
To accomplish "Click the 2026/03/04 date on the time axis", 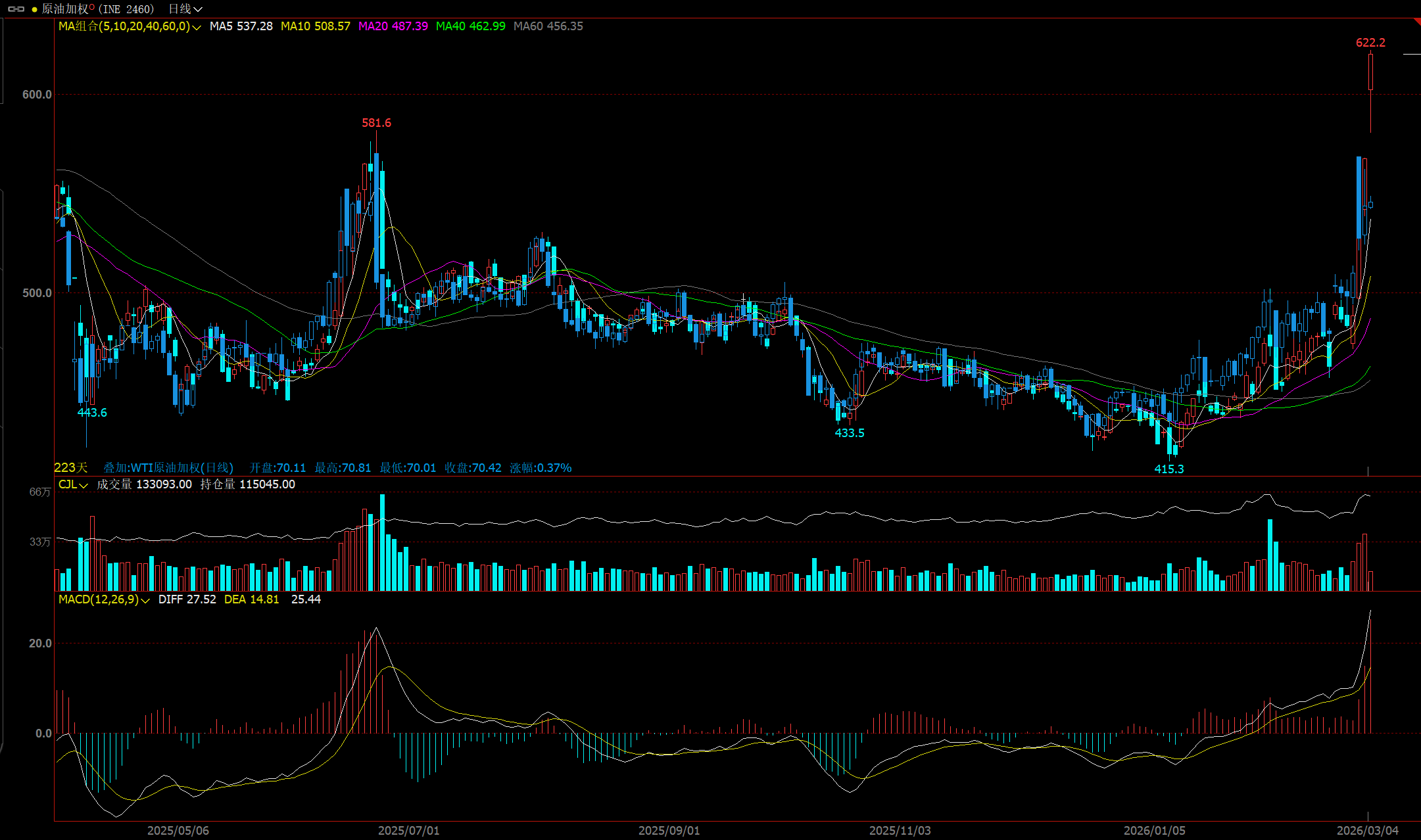I will click(1367, 830).
